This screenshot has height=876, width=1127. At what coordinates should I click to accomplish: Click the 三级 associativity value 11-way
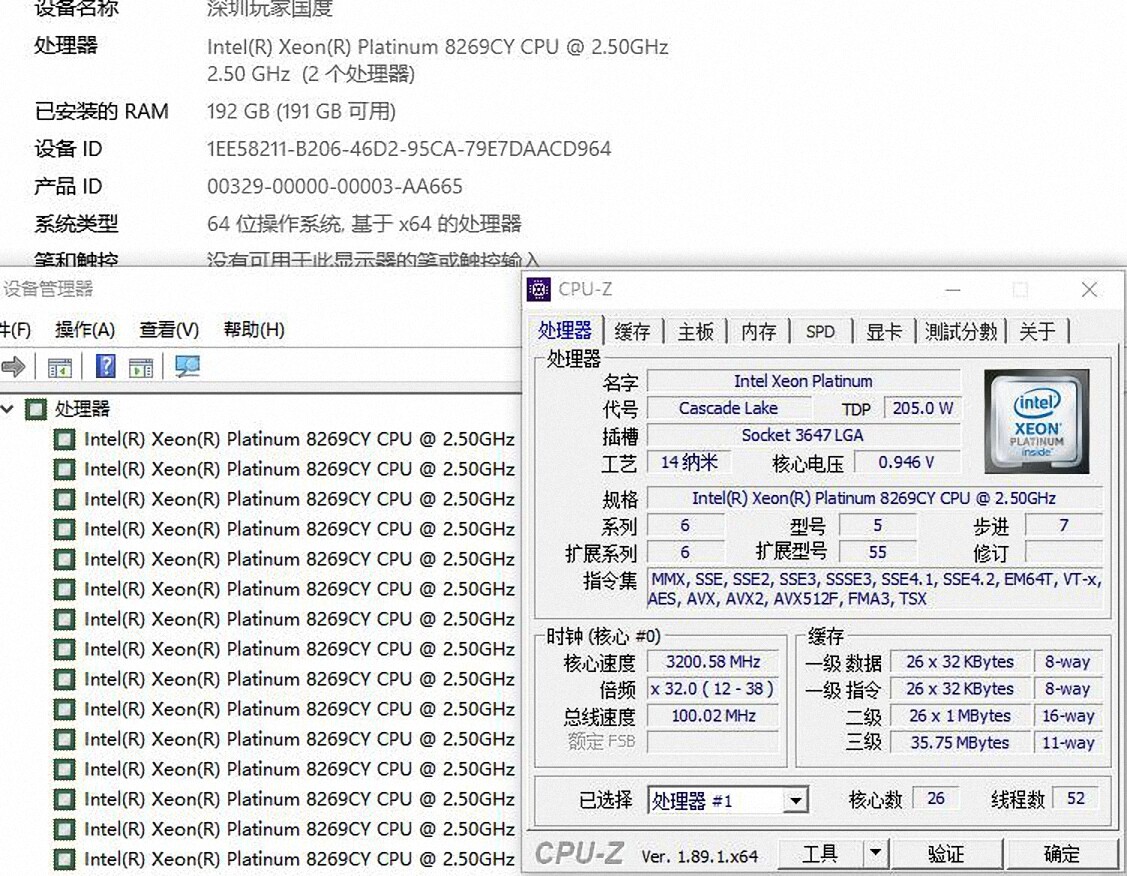click(x=1068, y=742)
